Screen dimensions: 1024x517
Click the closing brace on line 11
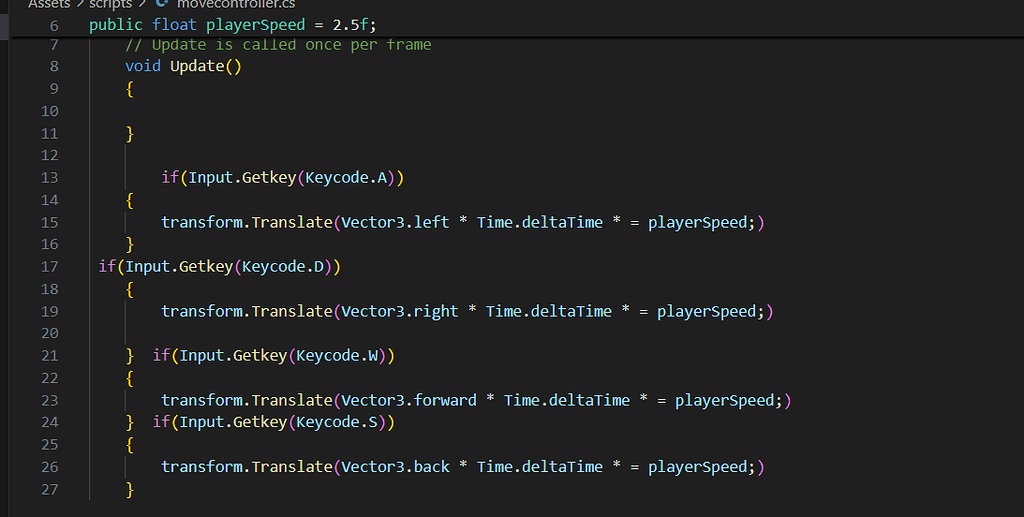[x=130, y=133]
